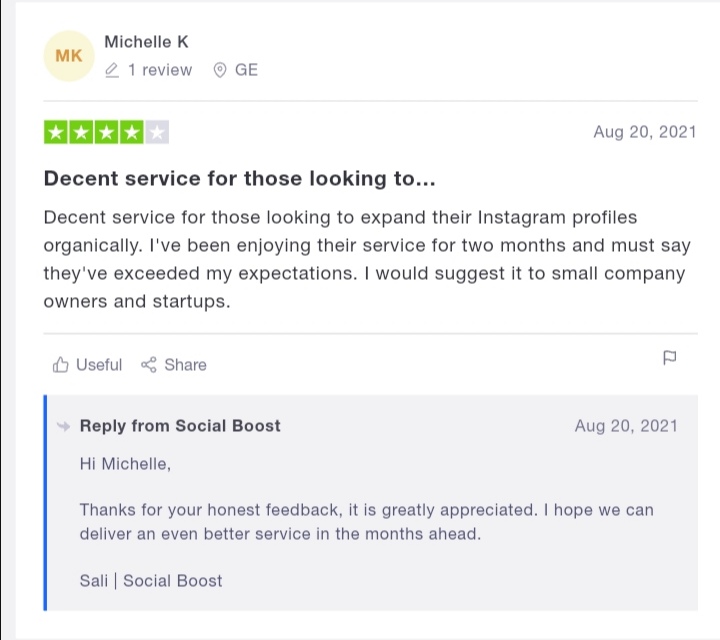This screenshot has width=720, height=640.
Task: Click the review title heading
Action: pyautogui.click(x=239, y=178)
